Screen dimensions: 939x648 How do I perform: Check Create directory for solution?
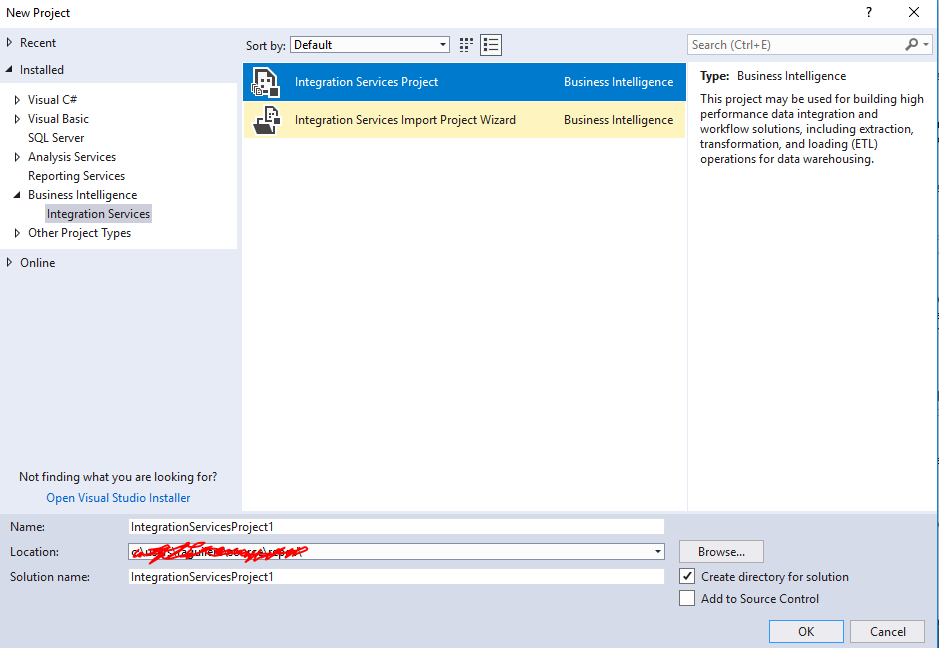click(687, 576)
